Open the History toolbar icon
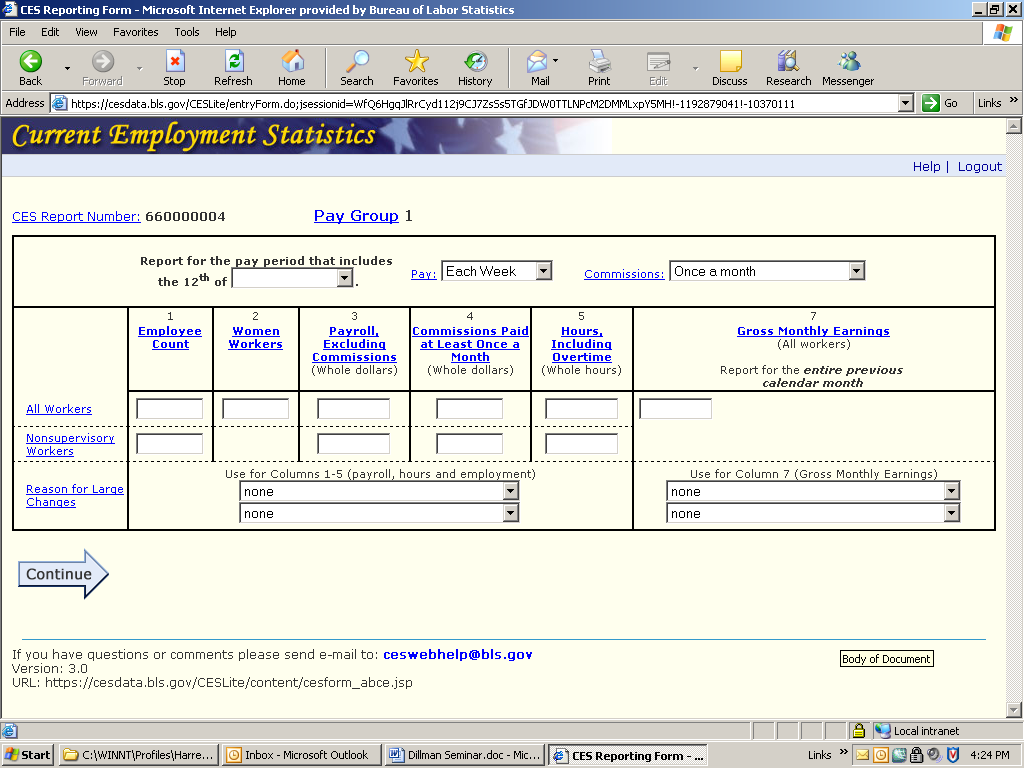 click(475, 62)
